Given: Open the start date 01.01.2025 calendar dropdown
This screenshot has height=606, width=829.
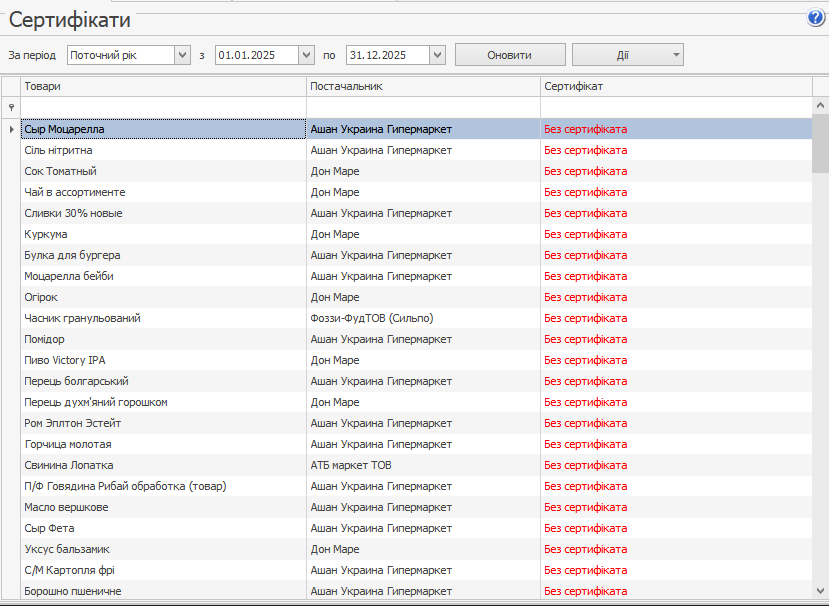Looking at the screenshot, I should click(x=307, y=55).
